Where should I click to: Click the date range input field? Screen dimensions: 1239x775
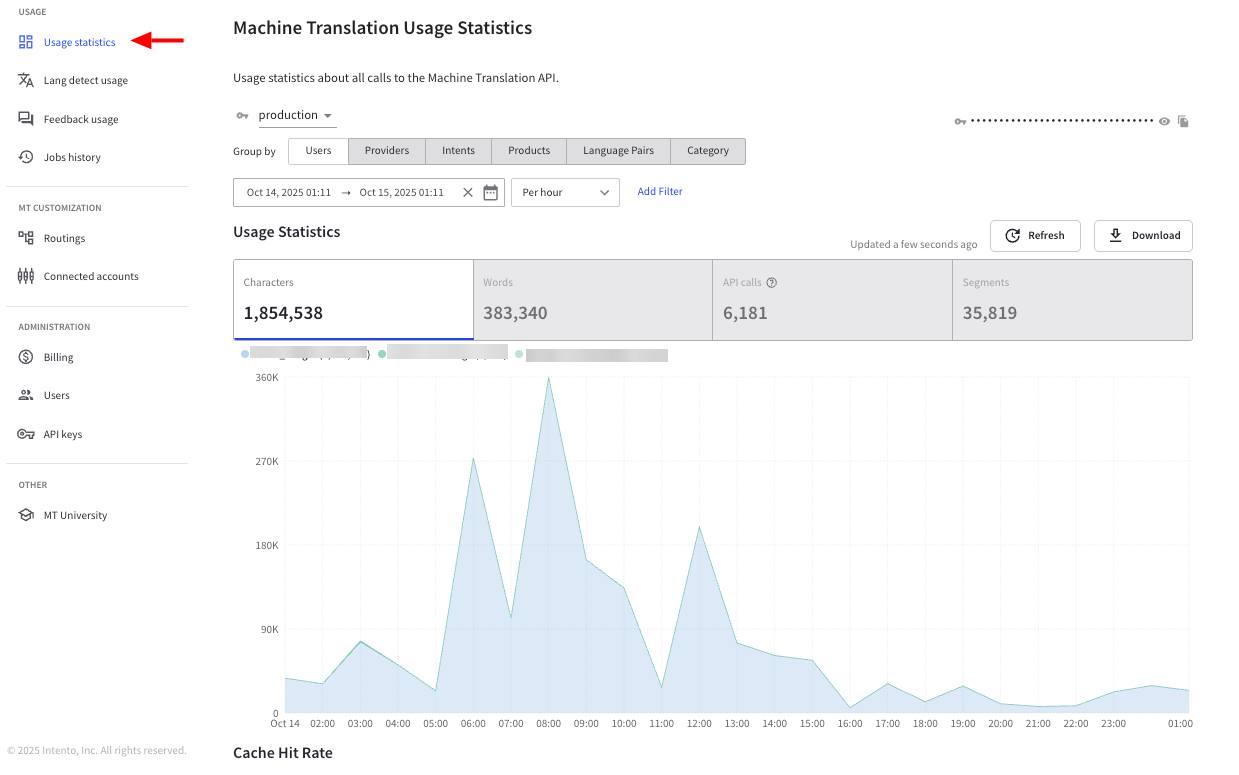coord(345,193)
